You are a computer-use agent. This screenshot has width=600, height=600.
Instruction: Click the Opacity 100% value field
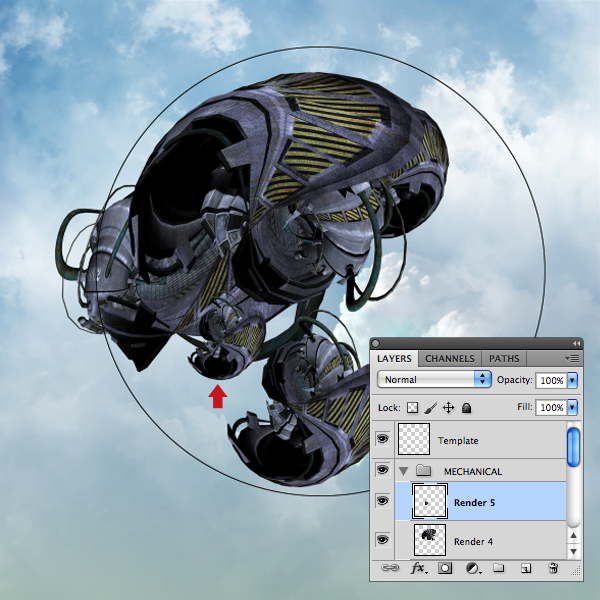click(551, 380)
